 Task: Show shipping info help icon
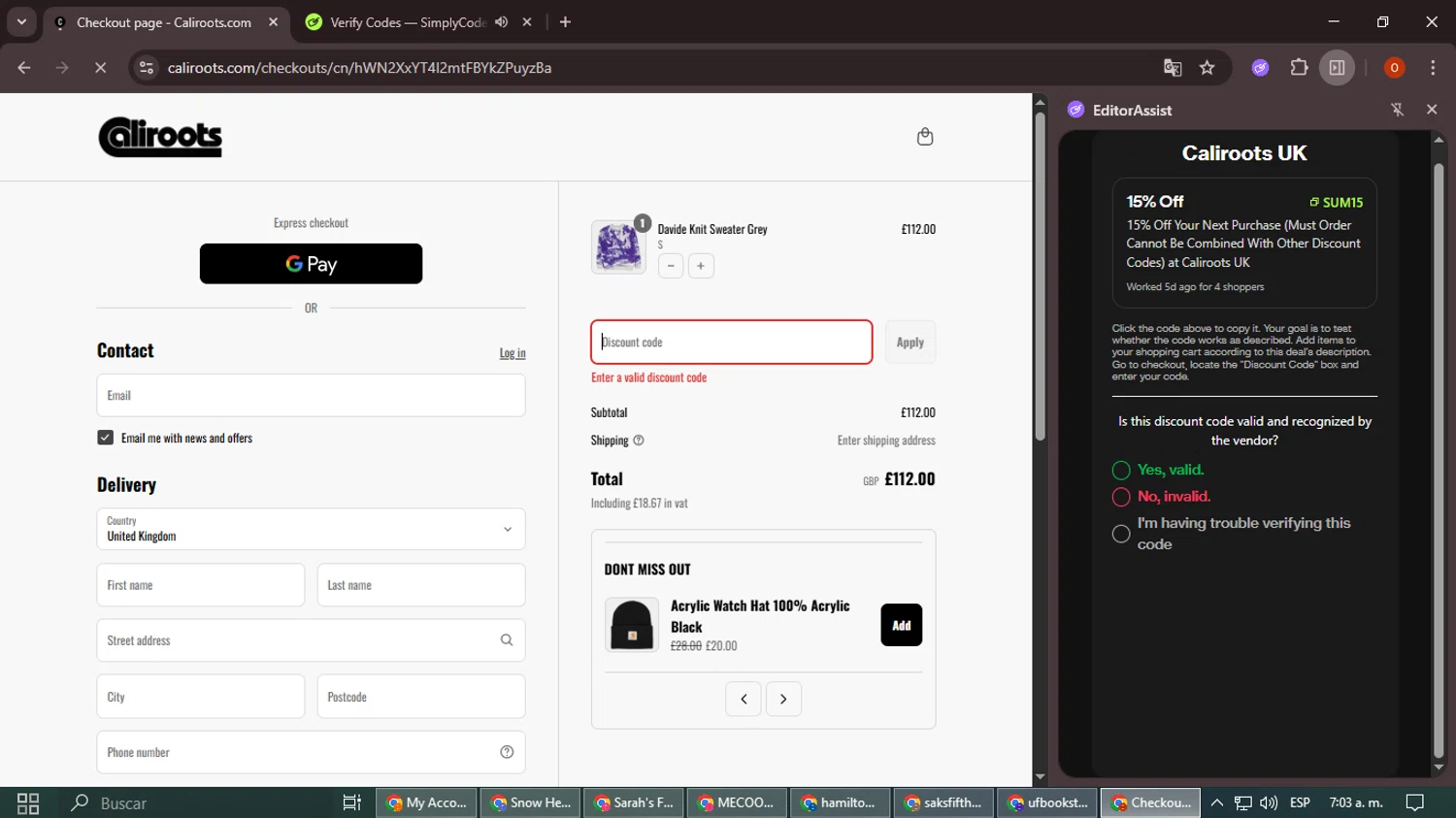639,441
